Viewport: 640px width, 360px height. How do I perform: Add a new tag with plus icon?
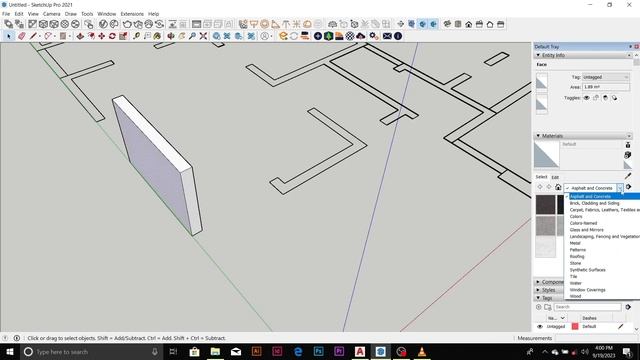pyautogui.click(x=539, y=307)
